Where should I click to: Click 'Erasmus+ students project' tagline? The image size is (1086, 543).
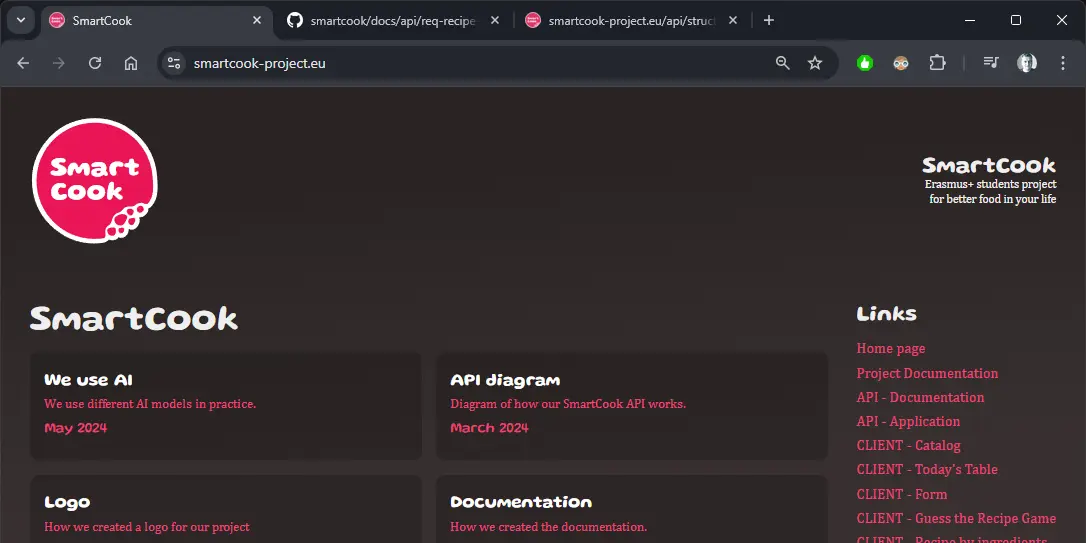click(x=990, y=184)
